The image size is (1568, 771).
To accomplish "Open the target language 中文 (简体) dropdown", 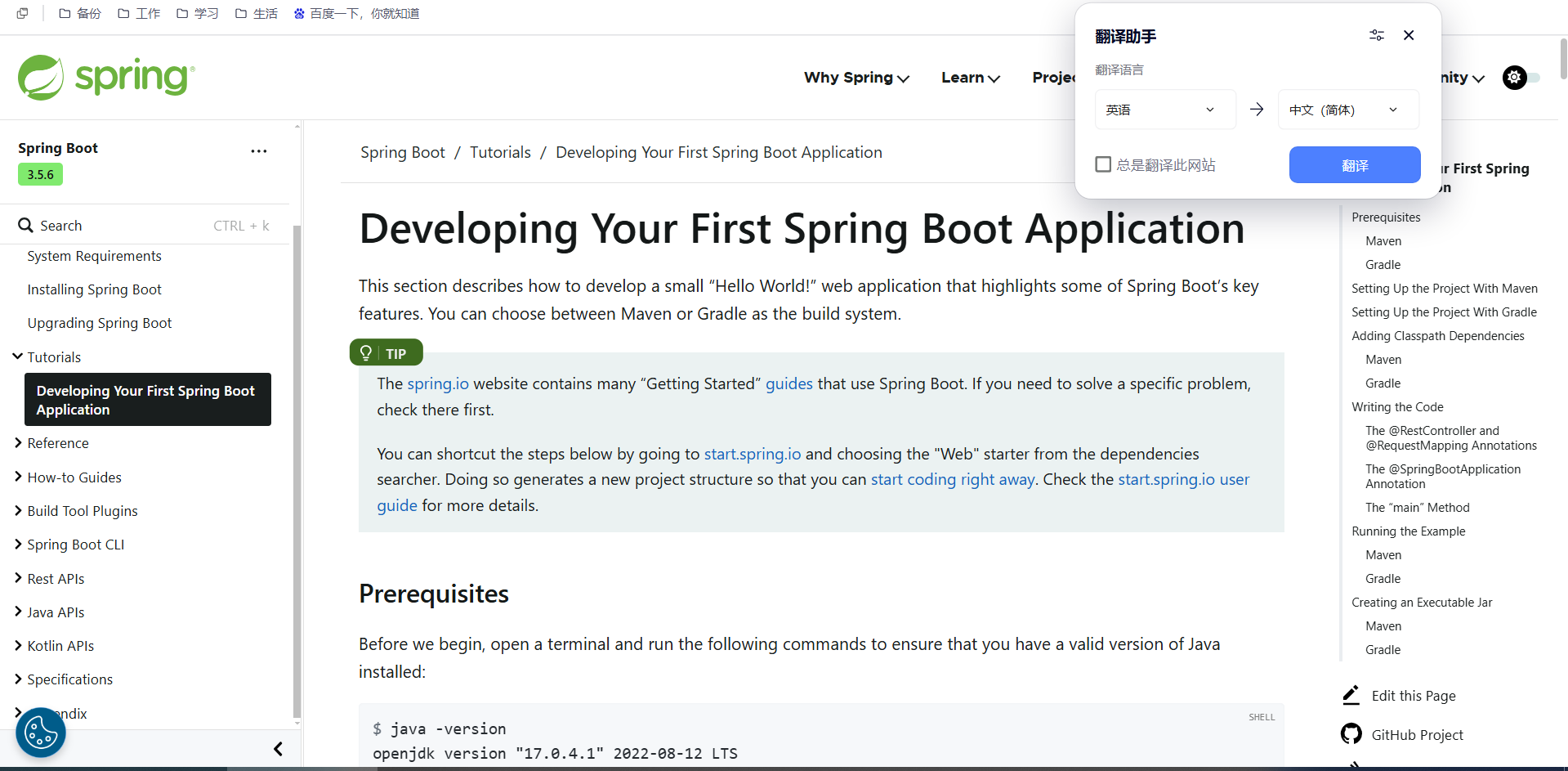I will (x=1348, y=110).
